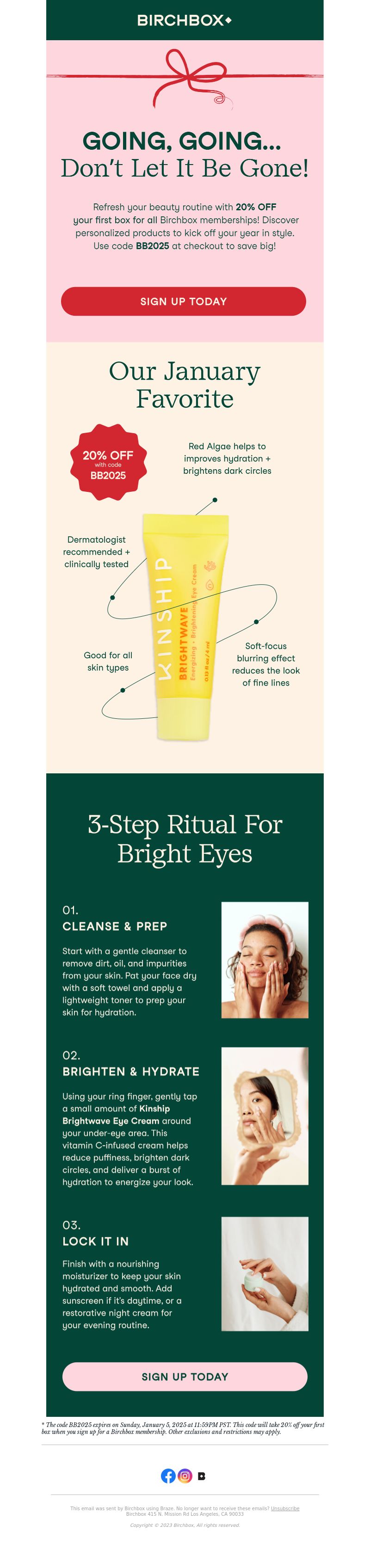Open the Cleanse & Prep face photo
The image size is (370, 1568).
pos(265,960)
